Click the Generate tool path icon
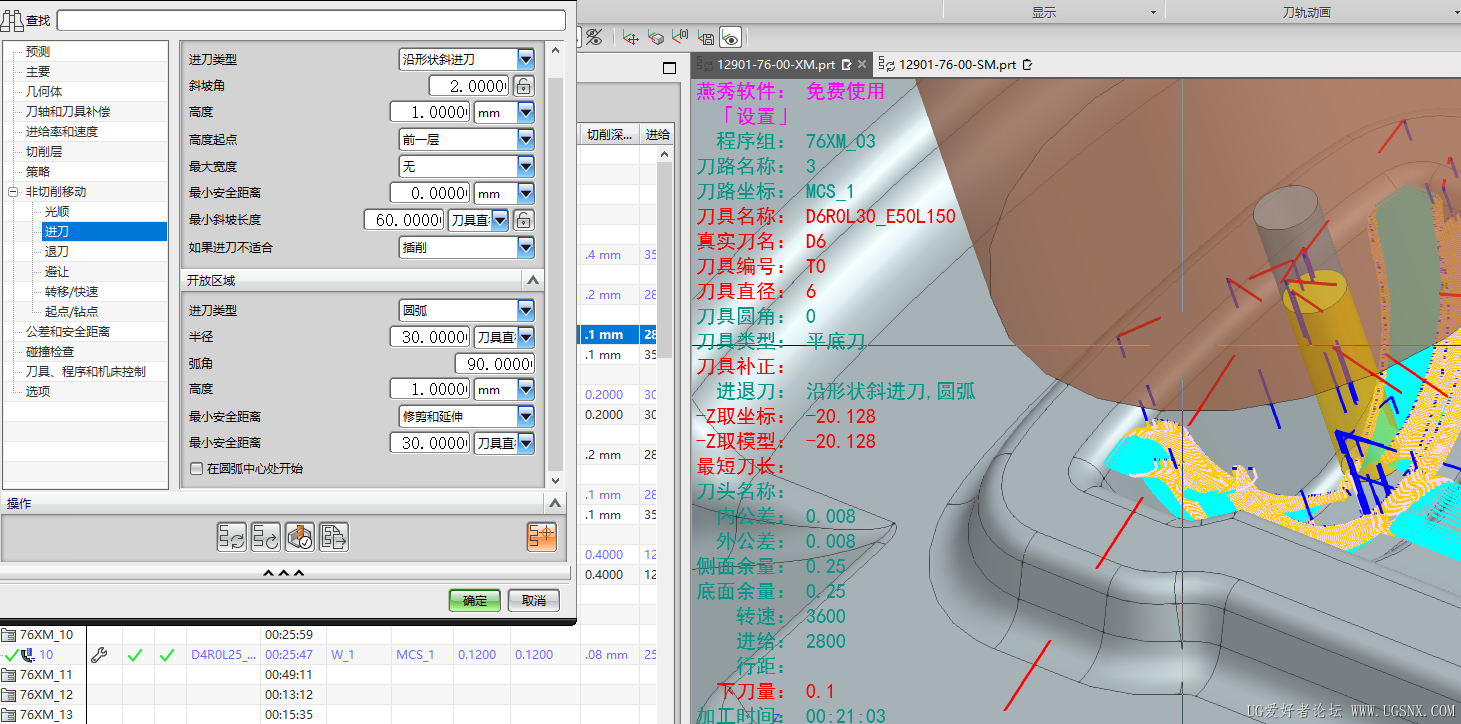Screen dimensions: 1461x724 [232, 537]
